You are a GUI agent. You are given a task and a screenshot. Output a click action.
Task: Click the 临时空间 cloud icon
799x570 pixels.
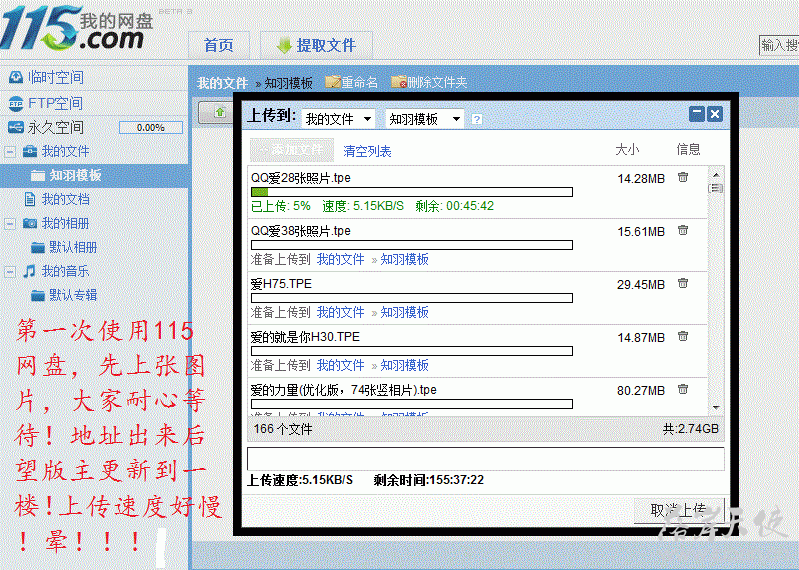pyautogui.click(x=16, y=77)
